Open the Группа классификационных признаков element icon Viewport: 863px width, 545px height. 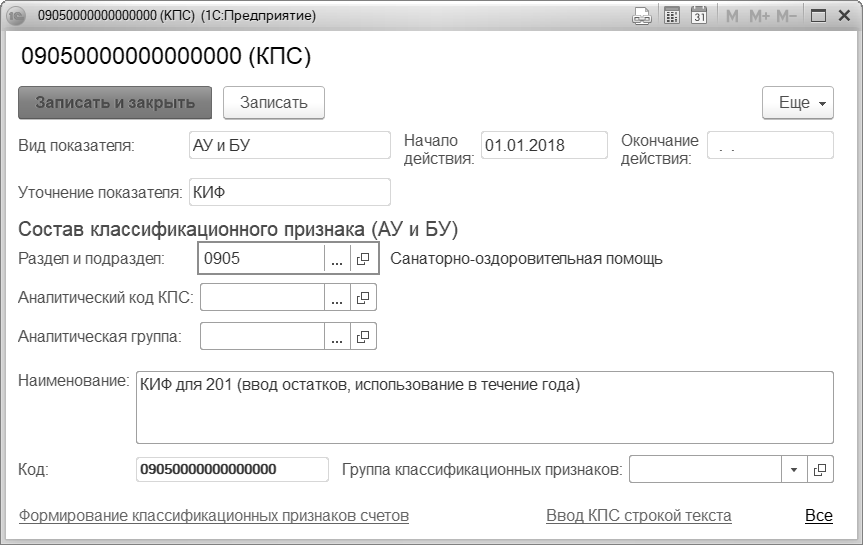820,470
